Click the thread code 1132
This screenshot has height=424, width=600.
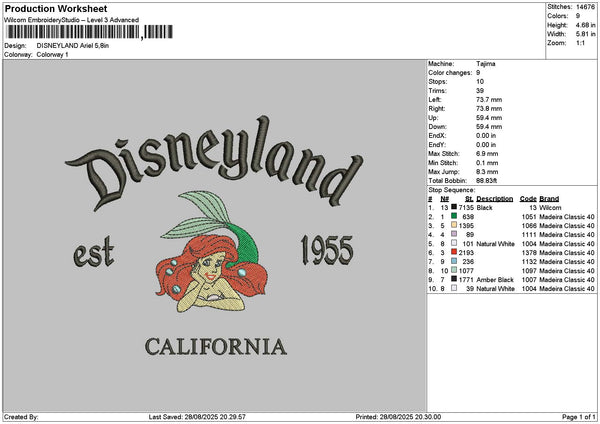(x=529, y=262)
